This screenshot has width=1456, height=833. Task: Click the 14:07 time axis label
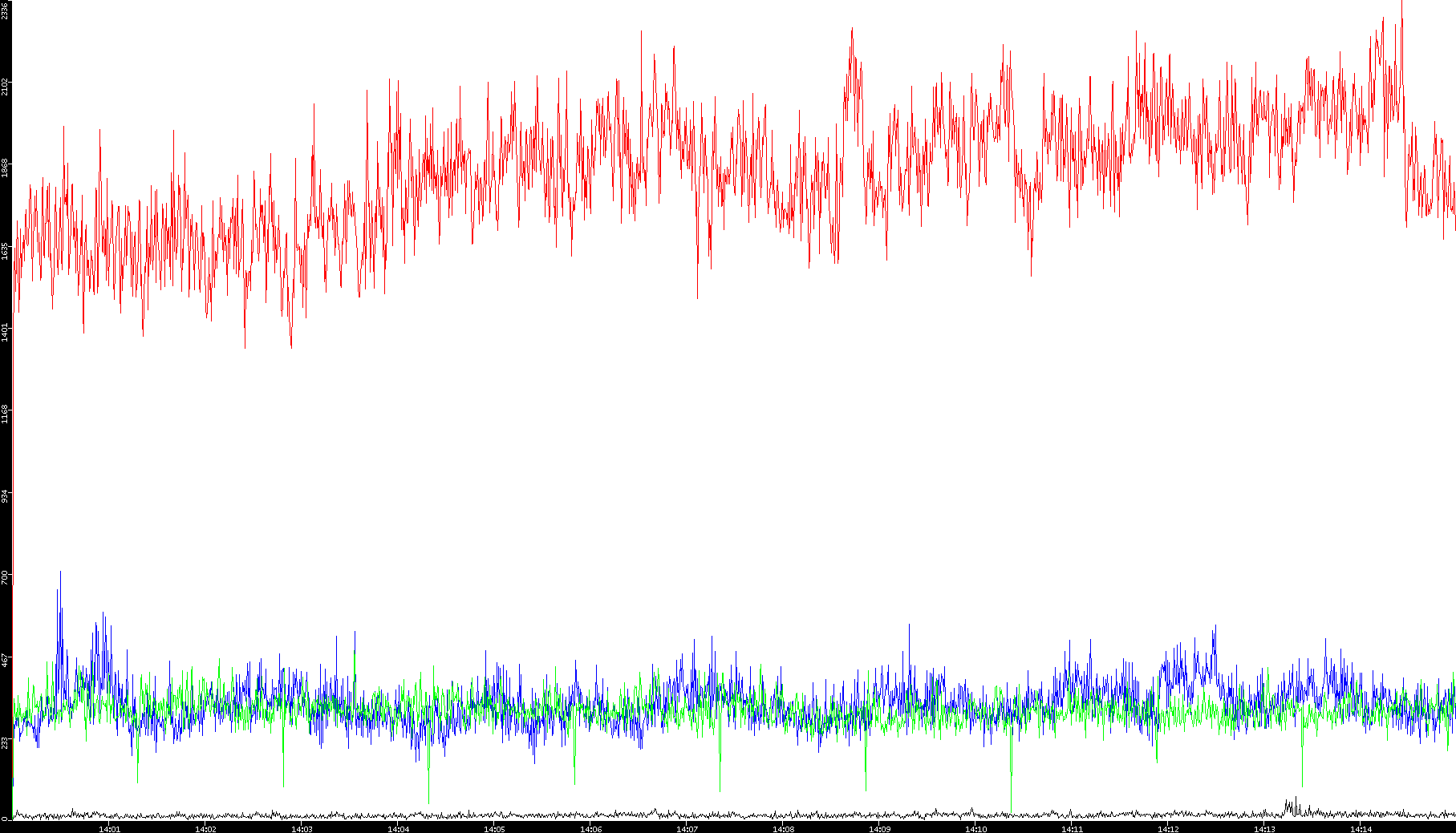tap(687, 829)
